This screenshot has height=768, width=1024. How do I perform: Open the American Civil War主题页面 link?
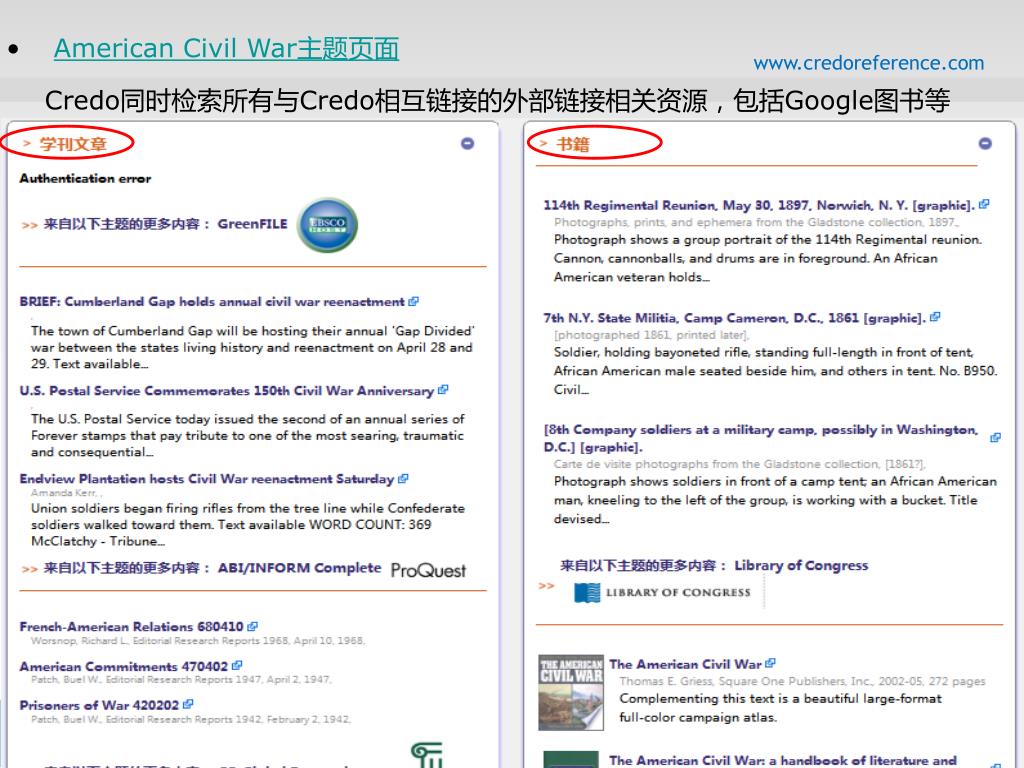[x=226, y=48]
